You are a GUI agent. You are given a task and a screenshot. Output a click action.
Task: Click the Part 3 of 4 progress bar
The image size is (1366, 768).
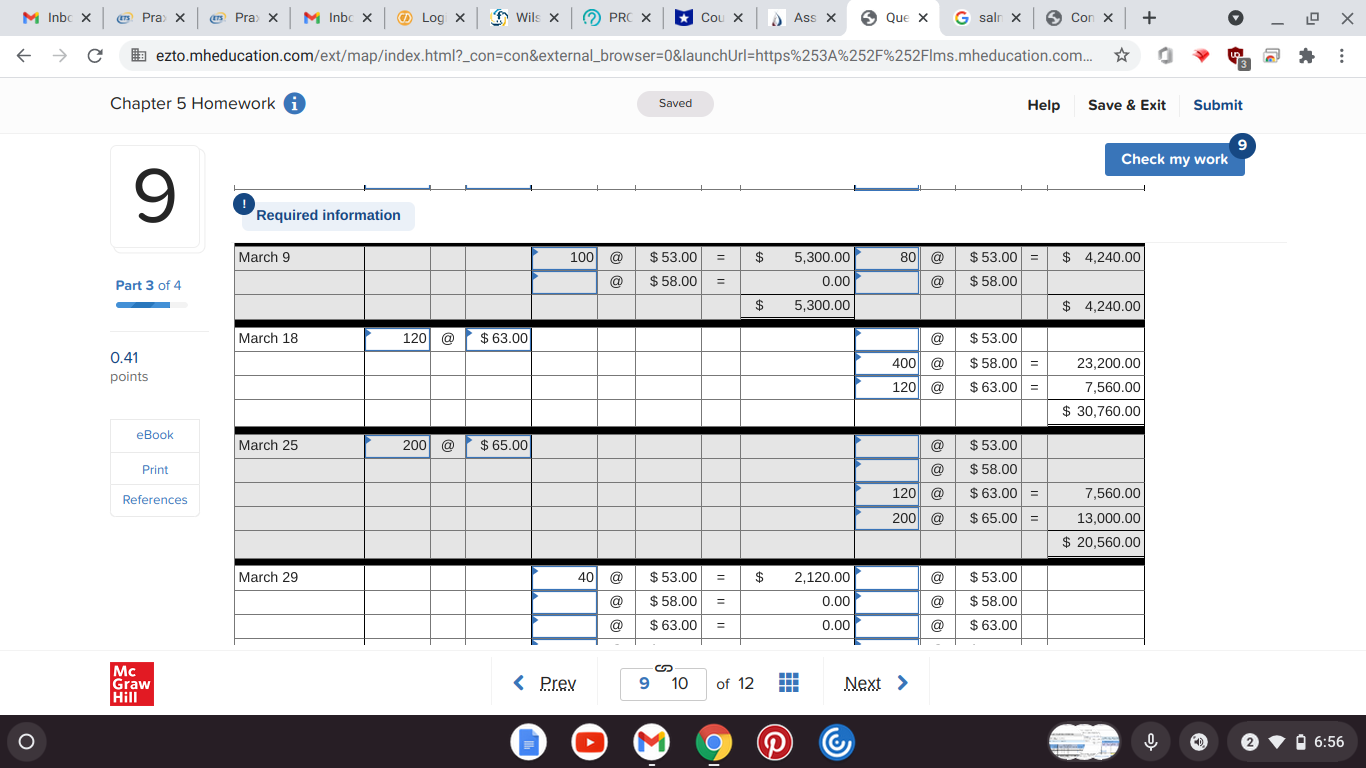point(152,304)
